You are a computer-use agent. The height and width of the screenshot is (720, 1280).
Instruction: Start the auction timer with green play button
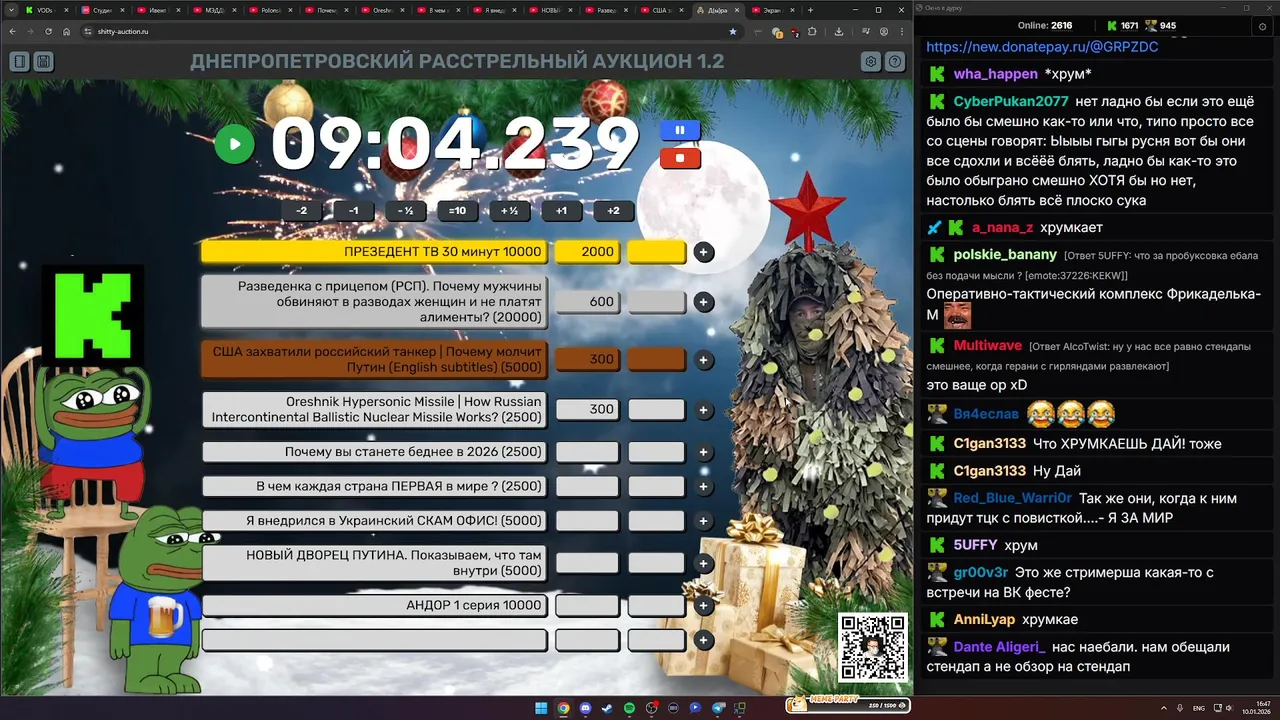point(234,144)
